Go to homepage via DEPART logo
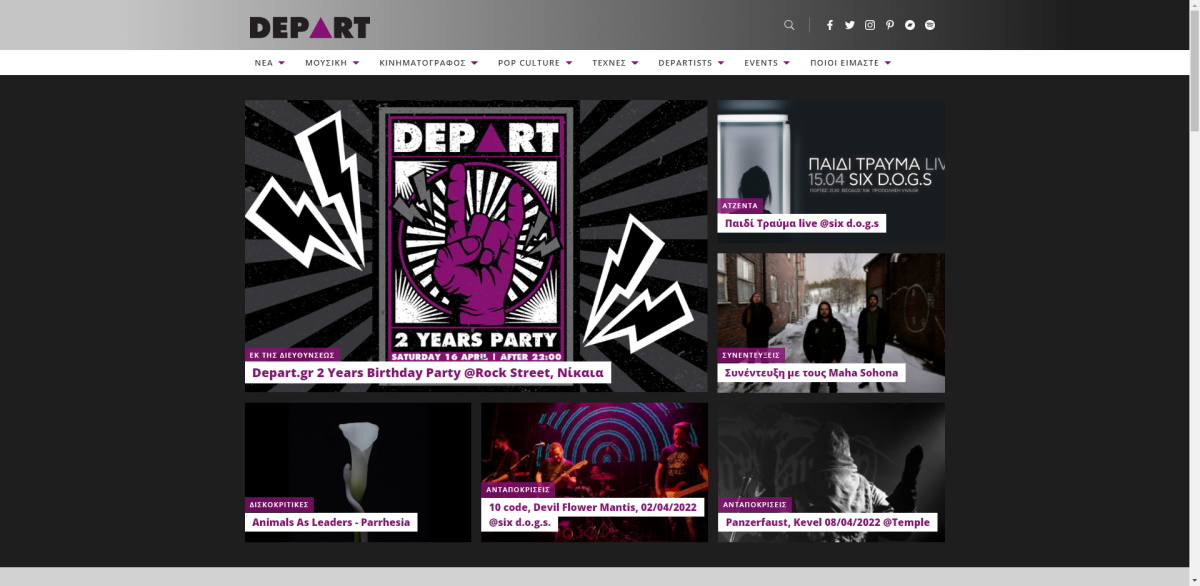Image resolution: width=1200 pixels, height=586 pixels. (309, 27)
